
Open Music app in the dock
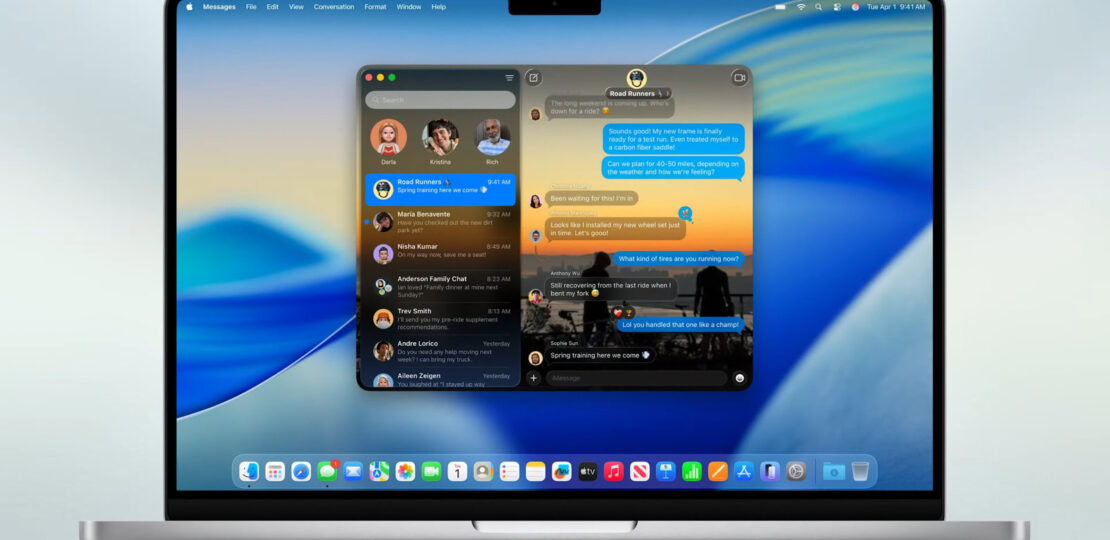click(x=614, y=471)
